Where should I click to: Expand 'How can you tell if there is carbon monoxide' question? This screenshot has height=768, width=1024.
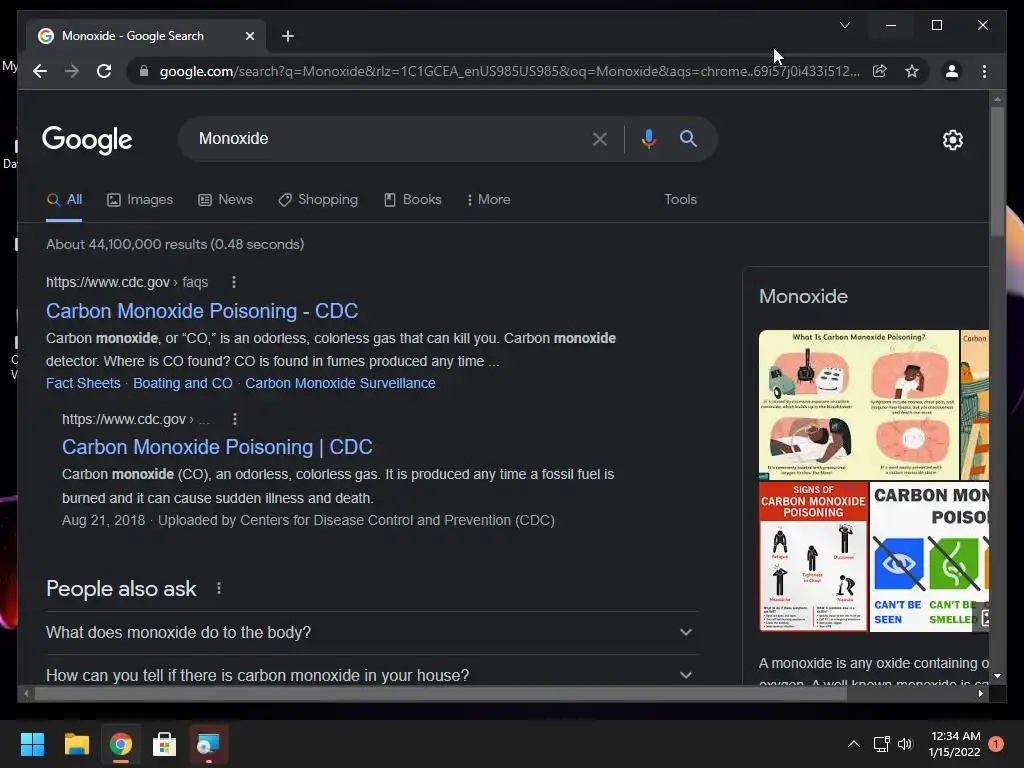(x=372, y=675)
